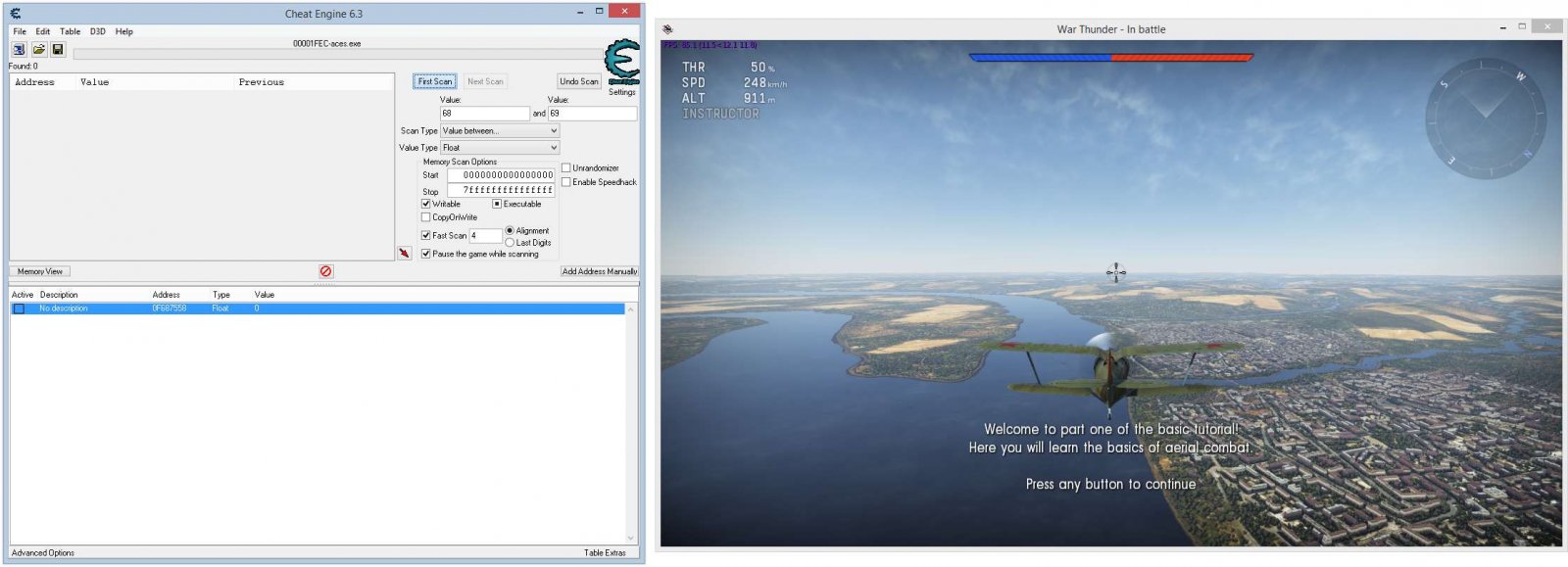Click the Value column header in results
The height and width of the screenshot is (567, 1568).
[x=155, y=82]
